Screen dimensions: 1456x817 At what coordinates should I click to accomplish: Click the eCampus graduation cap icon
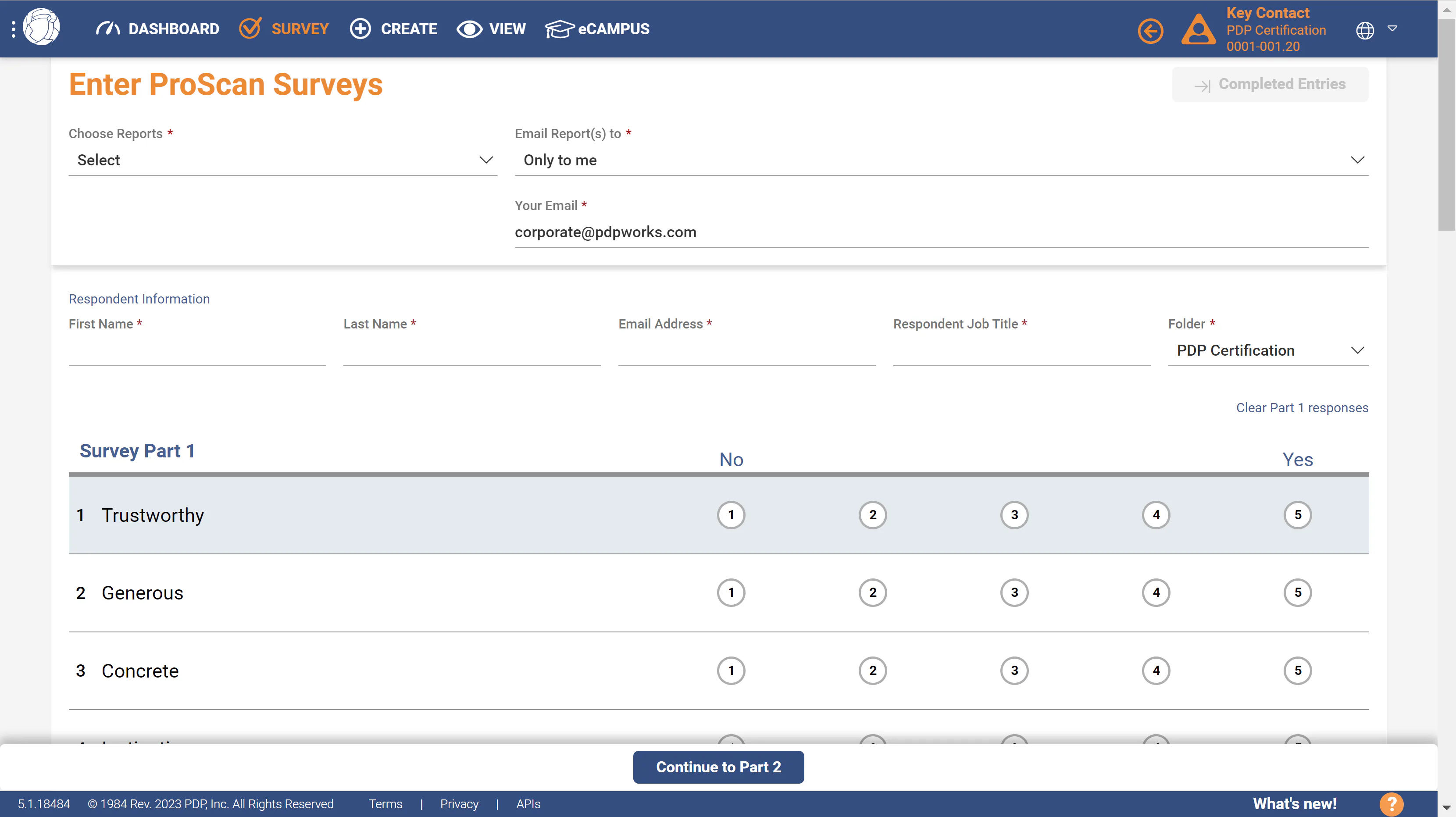pos(559,29)
